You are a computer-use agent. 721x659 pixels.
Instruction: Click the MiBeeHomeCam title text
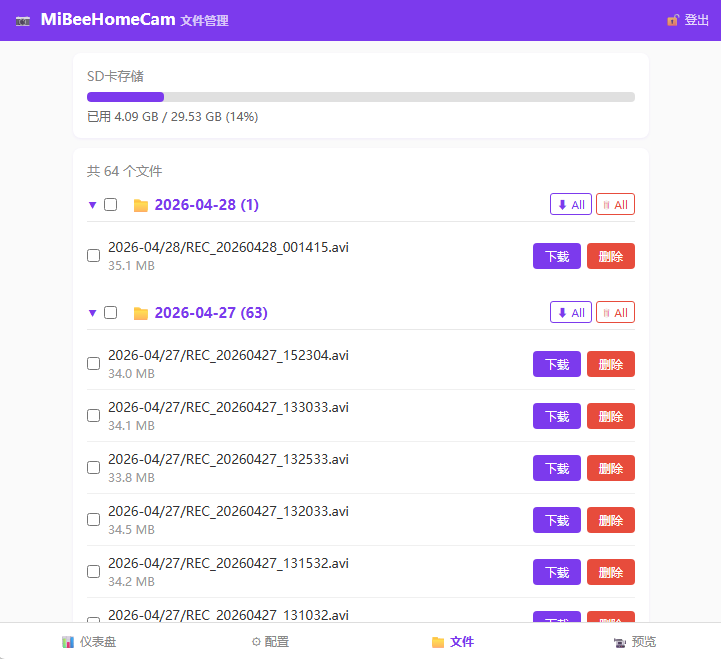pos(108,19)
